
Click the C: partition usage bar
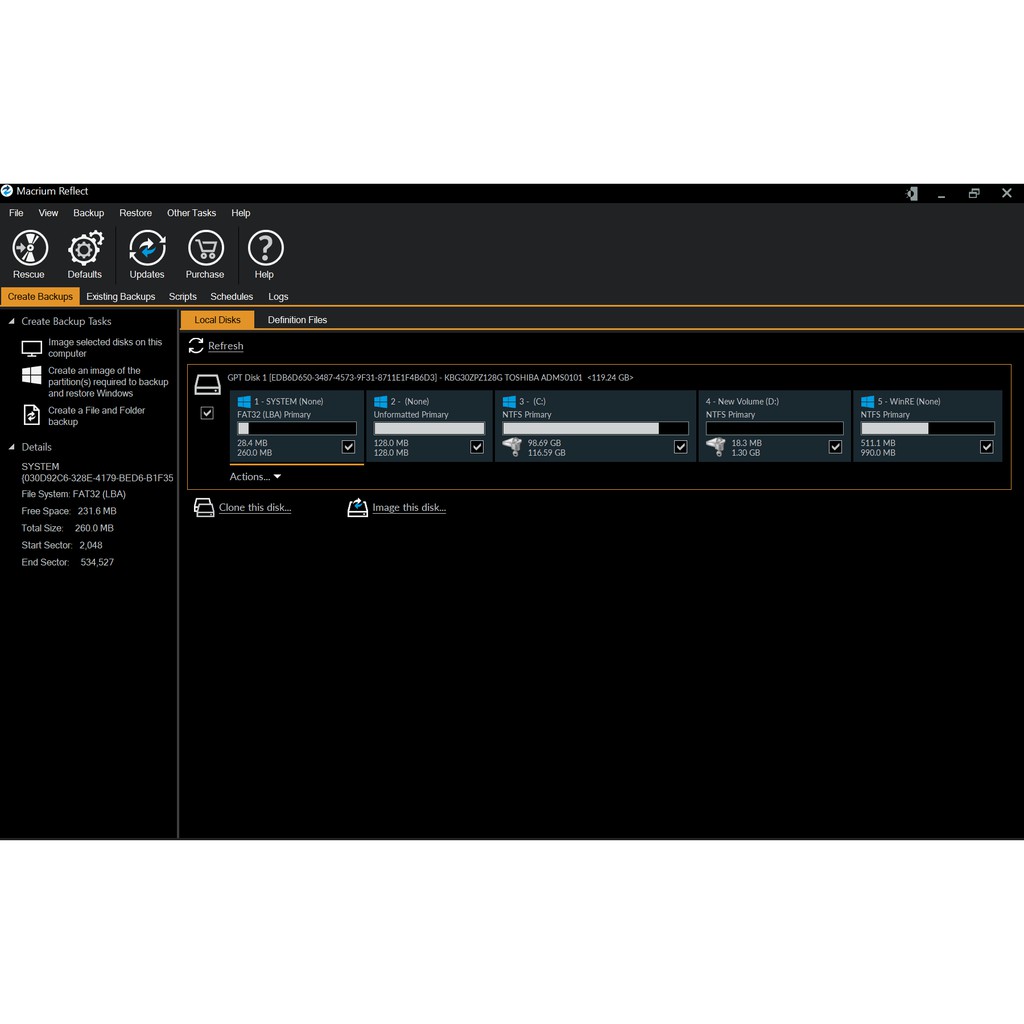pos(595,428)
